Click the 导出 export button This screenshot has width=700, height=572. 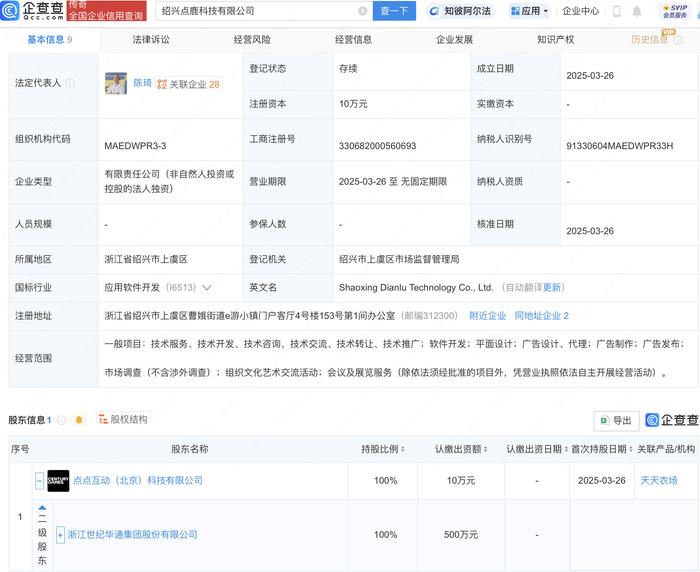[x=617, y=421]
